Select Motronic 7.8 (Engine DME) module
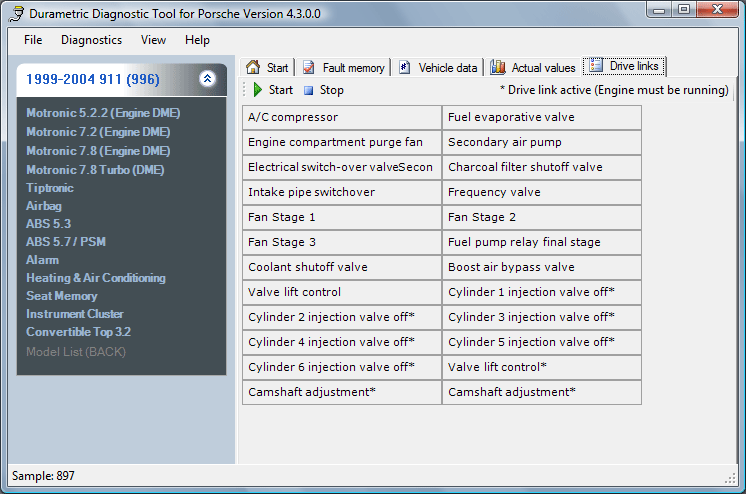The image size is (746, 494). coord(98,151)
